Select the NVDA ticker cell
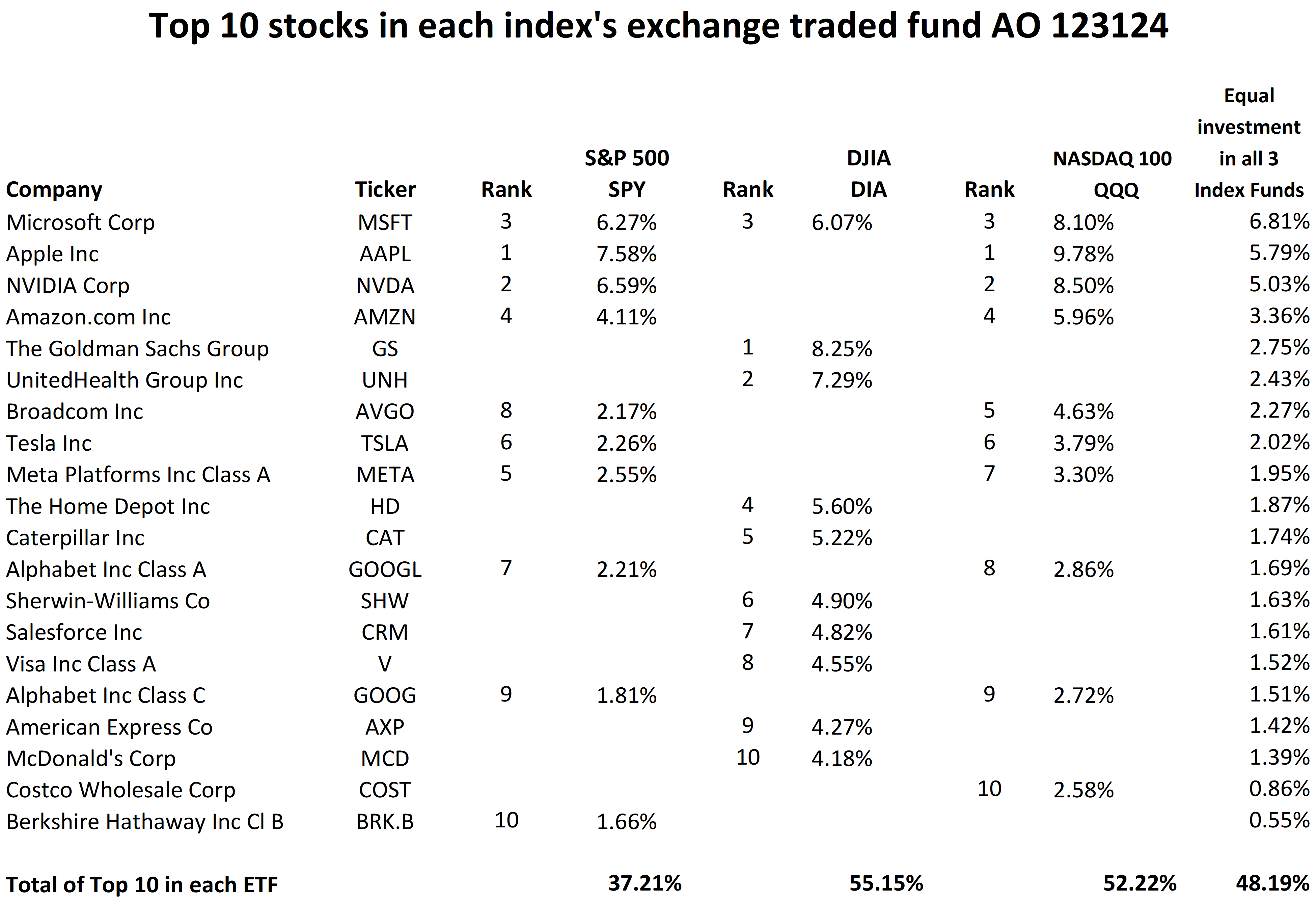The height and width of the screenshot is (901, 1316). pos(385,286)
